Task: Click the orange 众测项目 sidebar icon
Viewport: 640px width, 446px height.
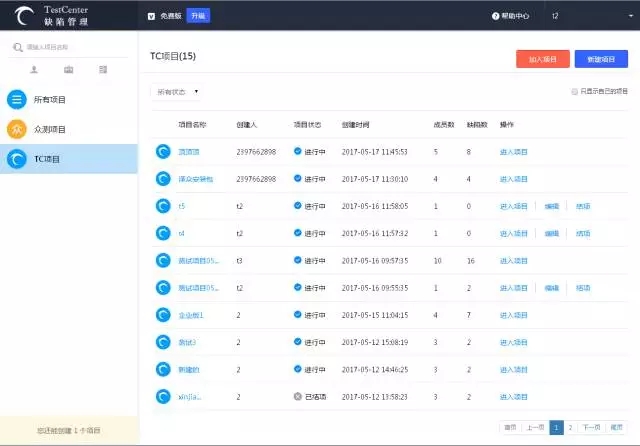Action: coord(16,129)
